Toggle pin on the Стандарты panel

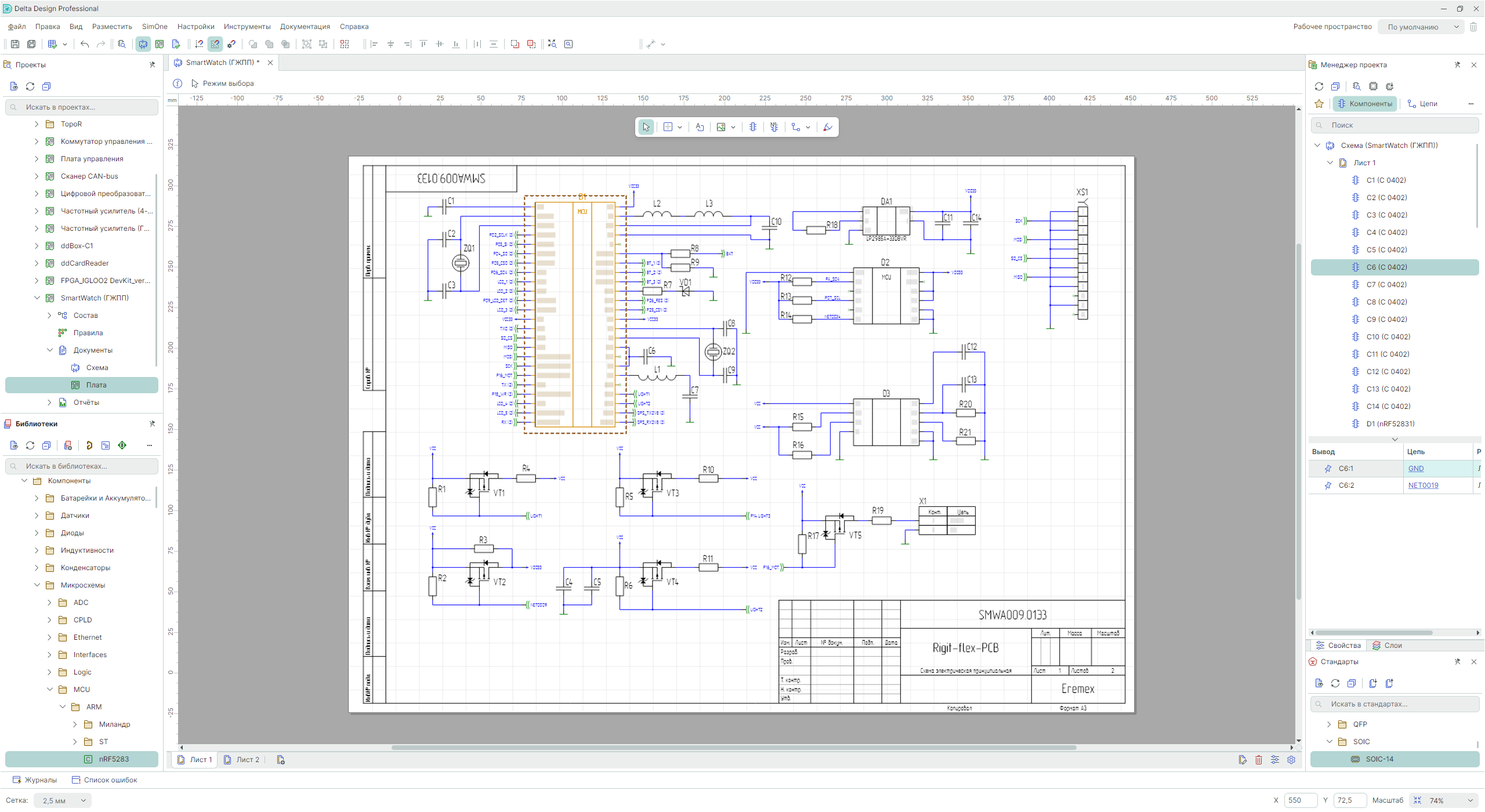pyautogui.click(x=1458, y=662)
